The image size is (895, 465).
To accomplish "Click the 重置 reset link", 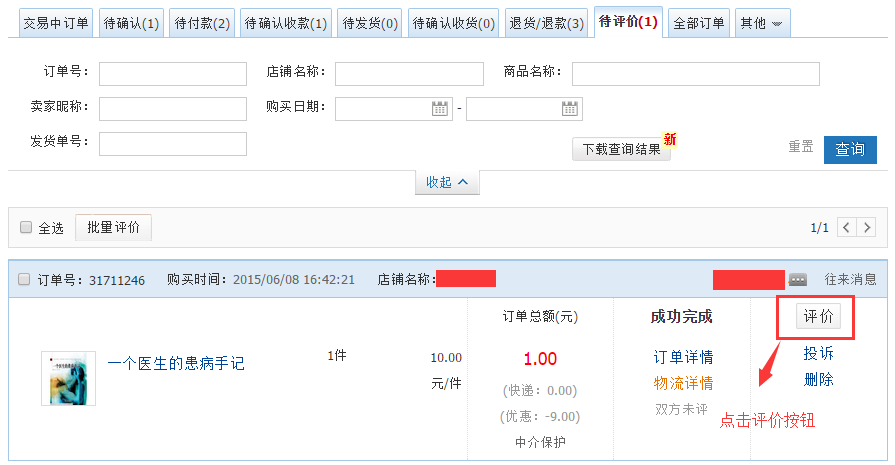I will tap(801, 147).
